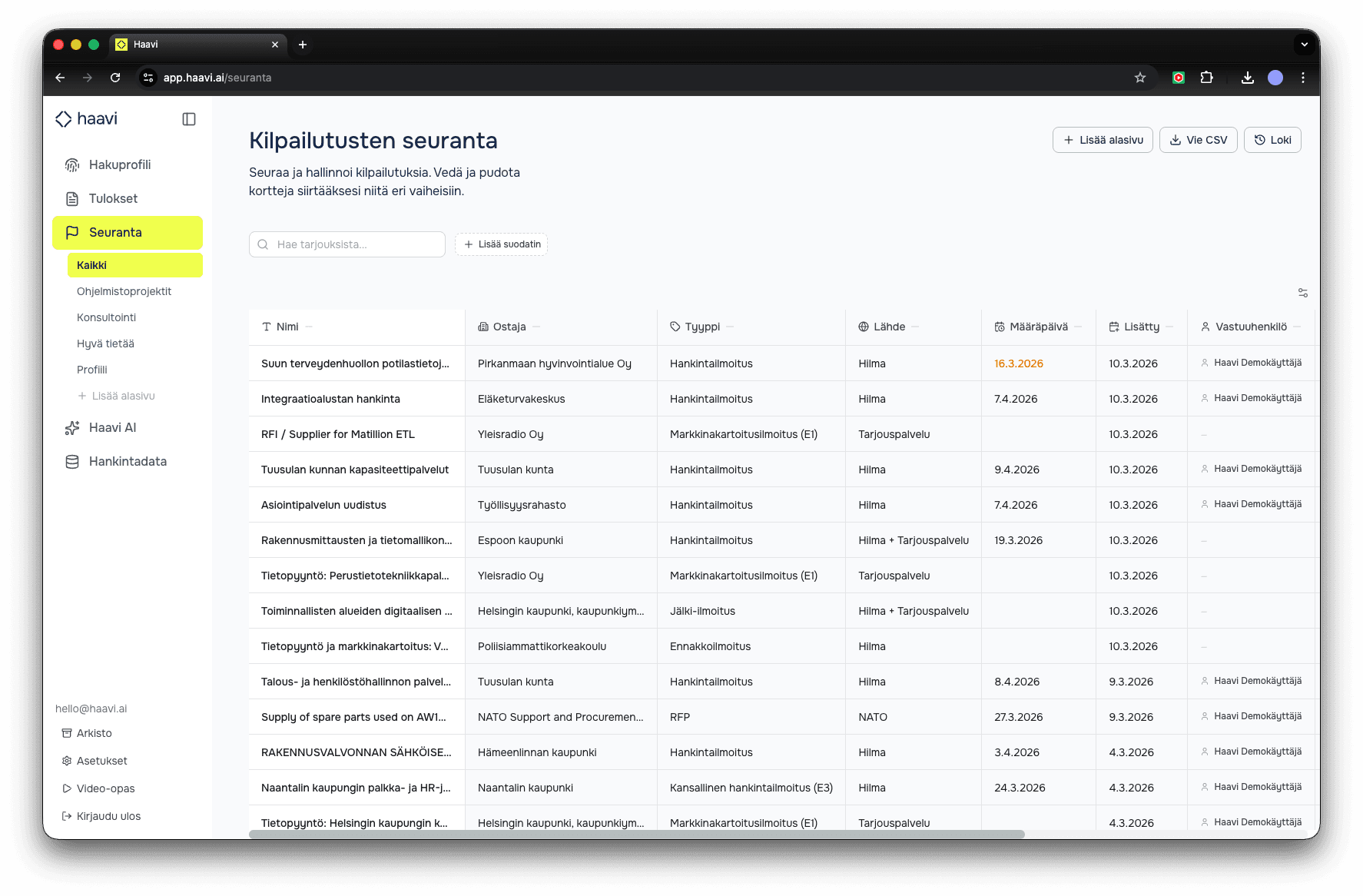Click Lisää suodatin filter button
This screenshot has width=1363, height=896.
502,244
